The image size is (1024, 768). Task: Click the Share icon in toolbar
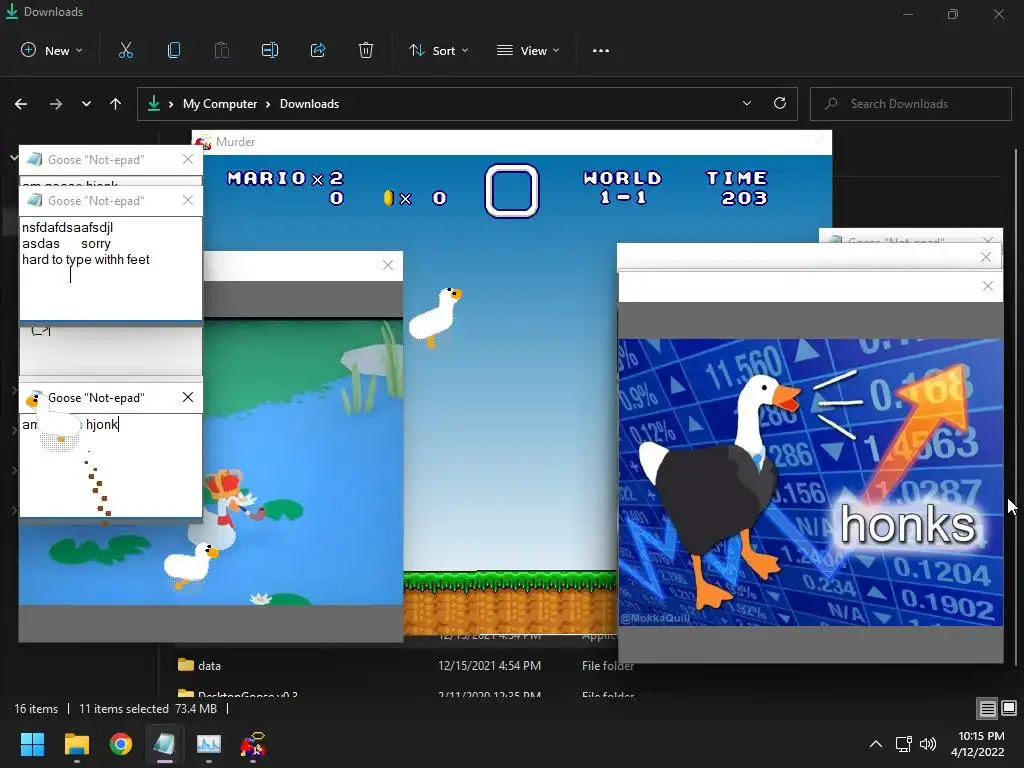[x=318, y=50]
